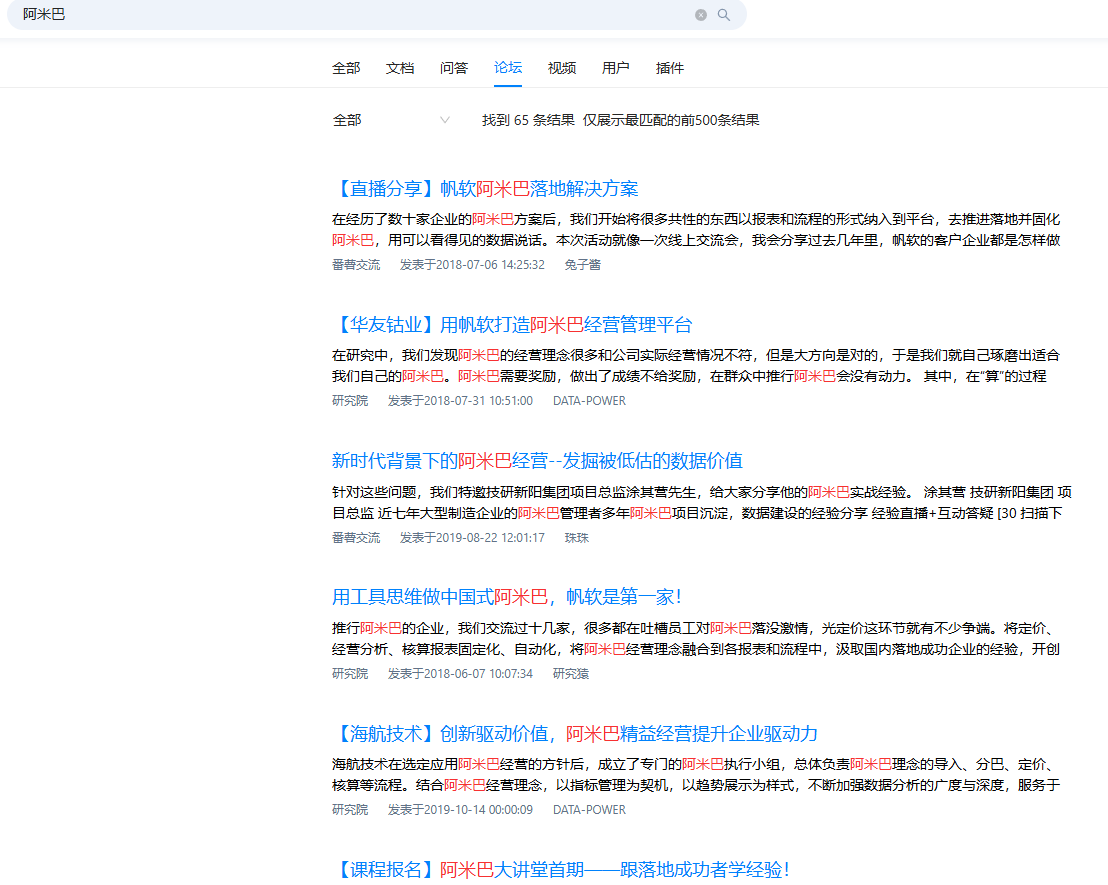Clear the search box text

pos(700,15)
